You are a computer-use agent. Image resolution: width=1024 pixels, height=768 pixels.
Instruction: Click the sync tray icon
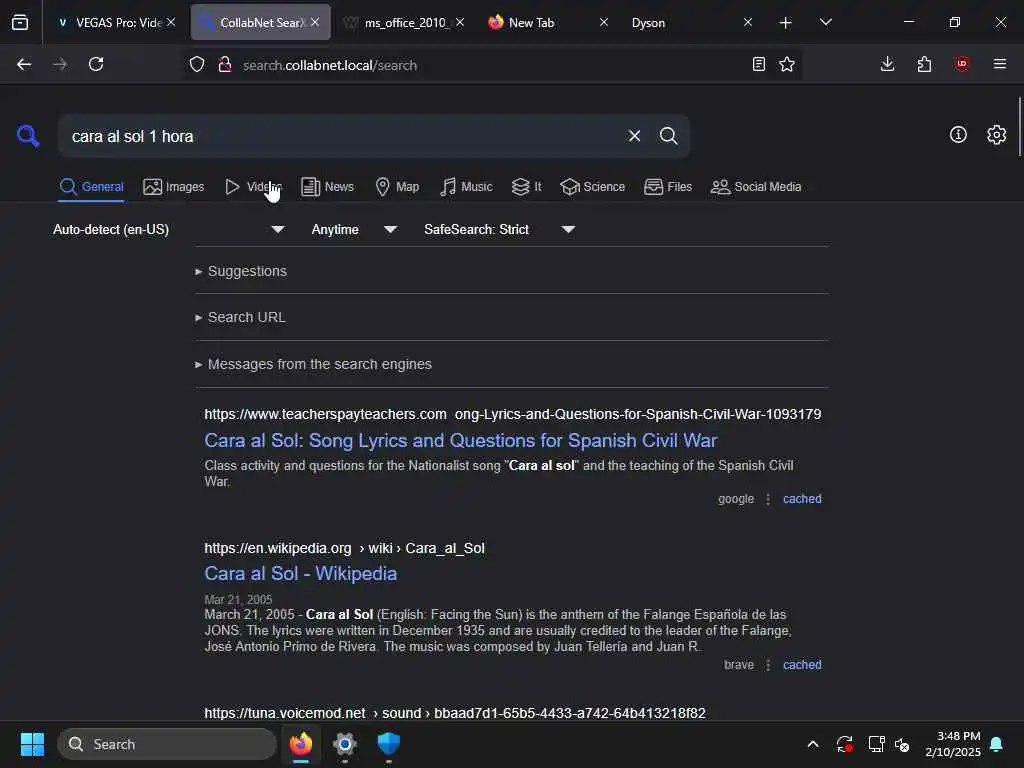pos(844,744)
